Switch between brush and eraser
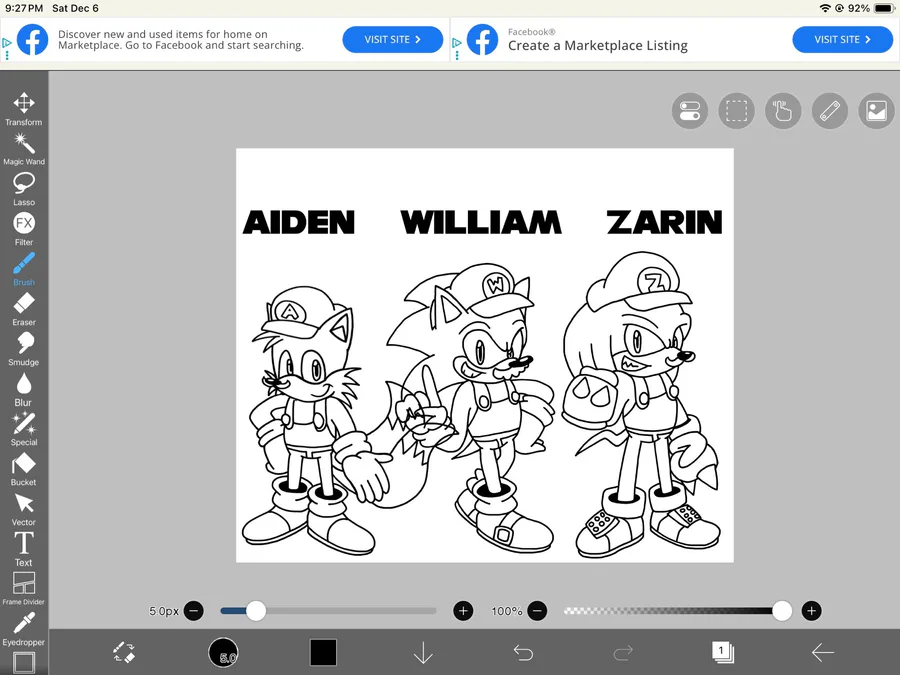900x675 pixels. [123, 653]
